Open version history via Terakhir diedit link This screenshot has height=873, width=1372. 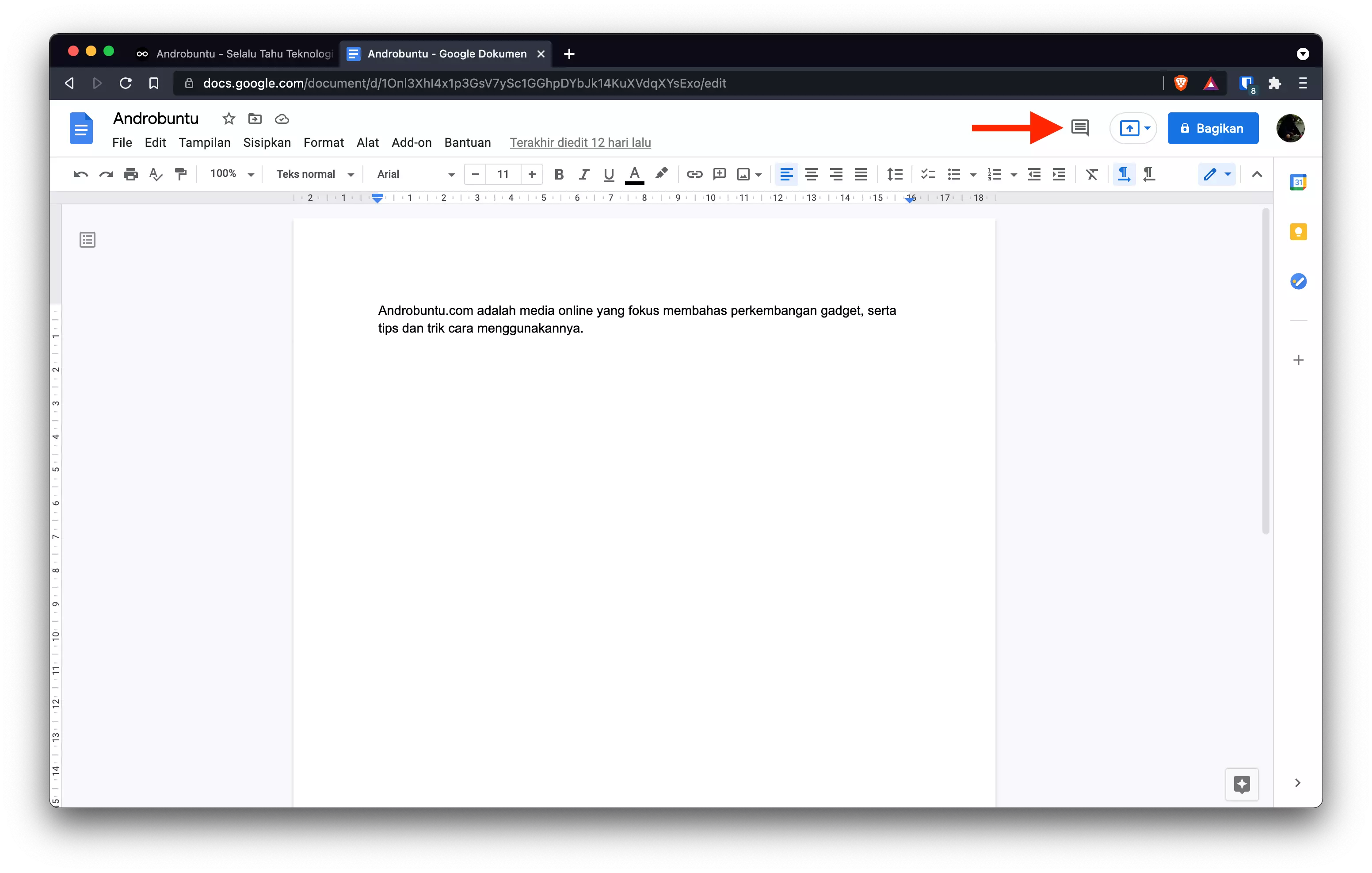coord(581,142)
